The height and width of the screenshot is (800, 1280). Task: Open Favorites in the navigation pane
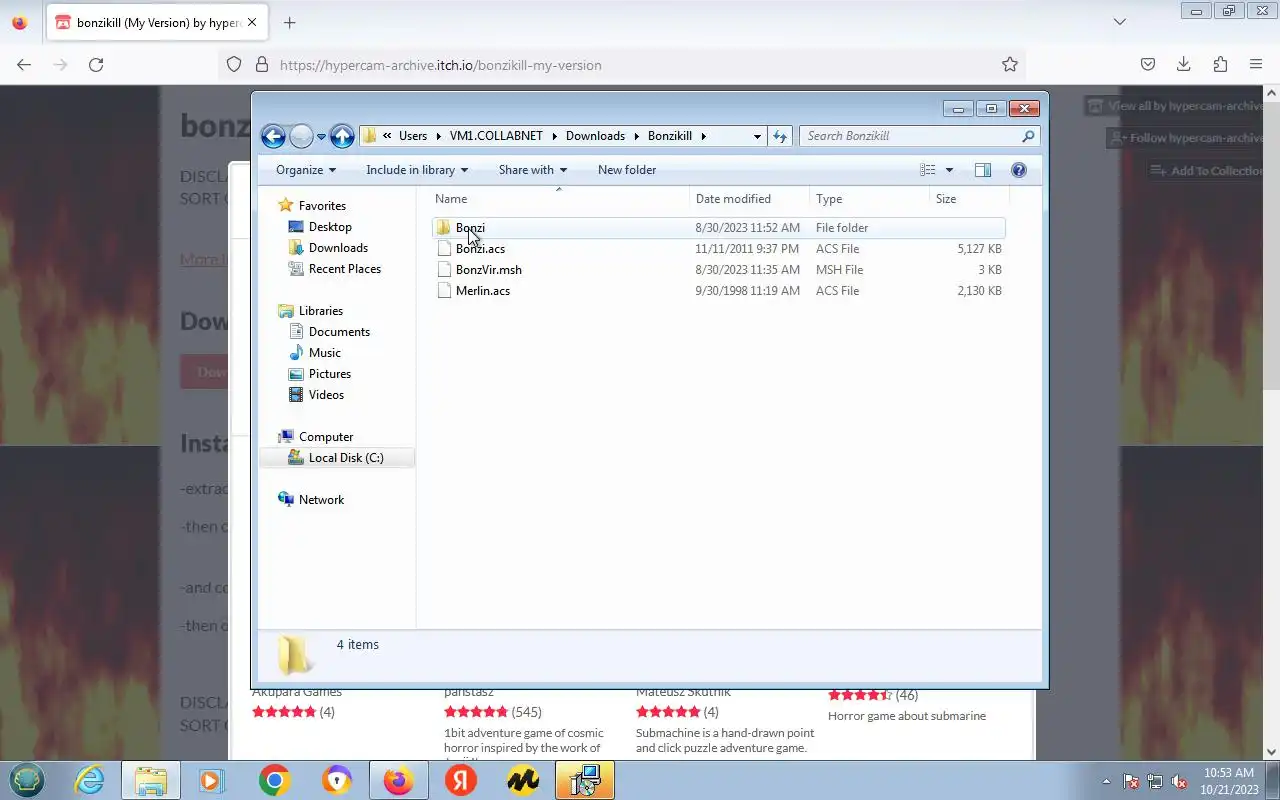click(322, 206)
